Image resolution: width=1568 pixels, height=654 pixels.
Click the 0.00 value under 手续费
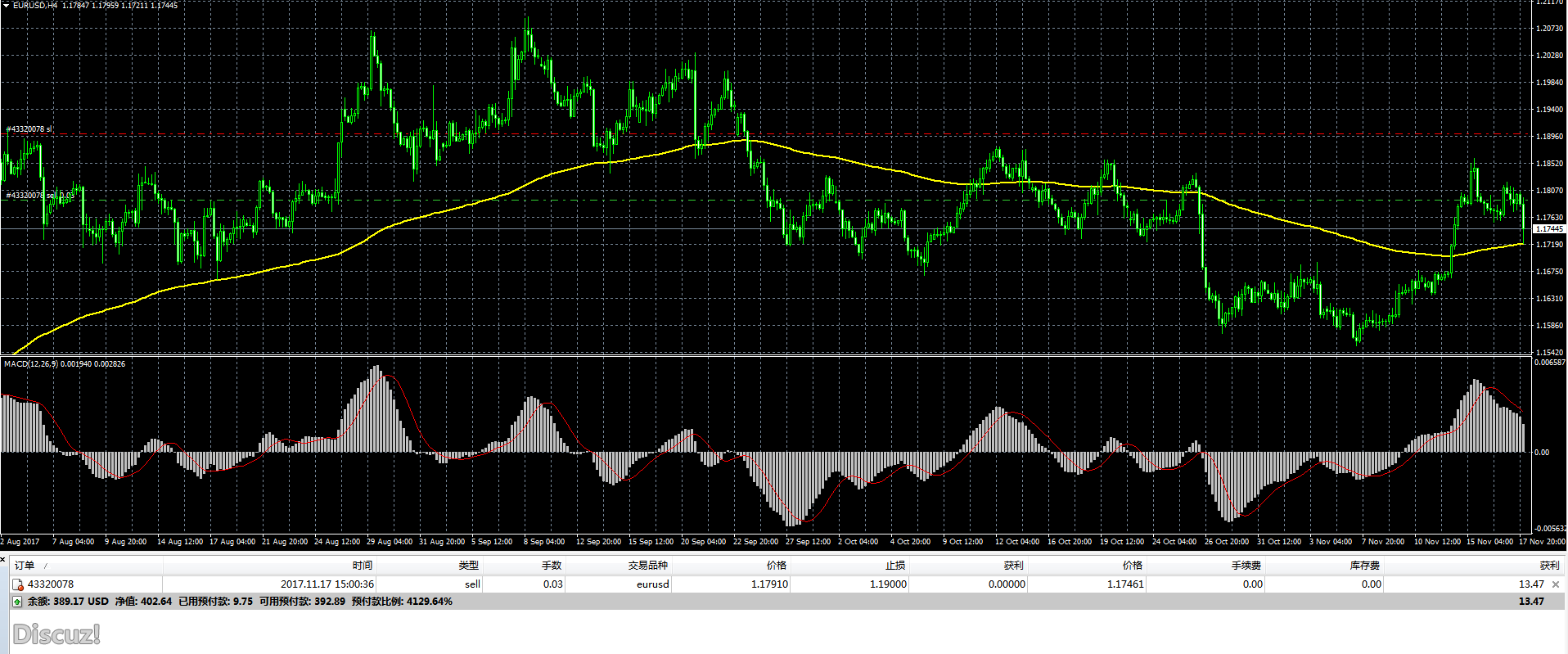(1253, 584)
